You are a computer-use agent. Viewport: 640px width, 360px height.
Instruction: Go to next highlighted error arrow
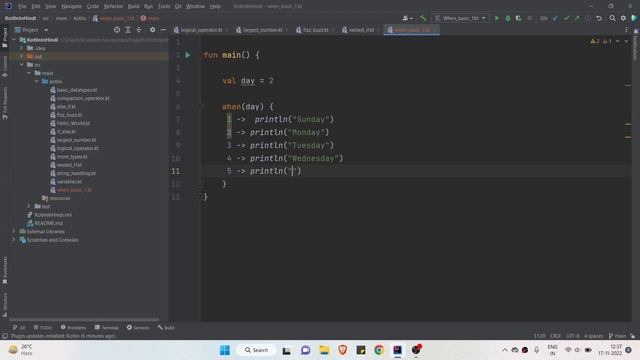(626, 41)
